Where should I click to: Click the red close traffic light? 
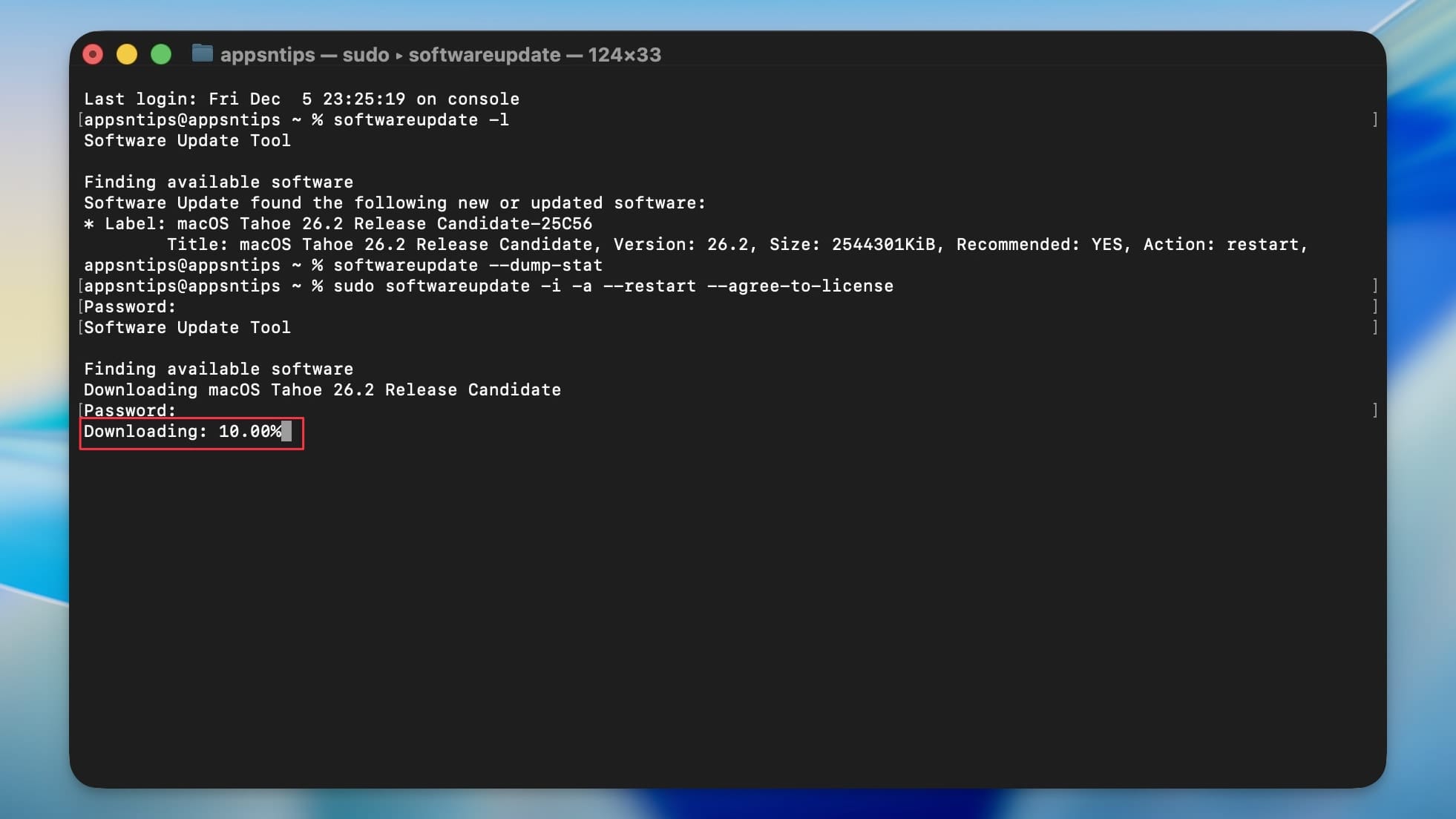pos(93,53)
